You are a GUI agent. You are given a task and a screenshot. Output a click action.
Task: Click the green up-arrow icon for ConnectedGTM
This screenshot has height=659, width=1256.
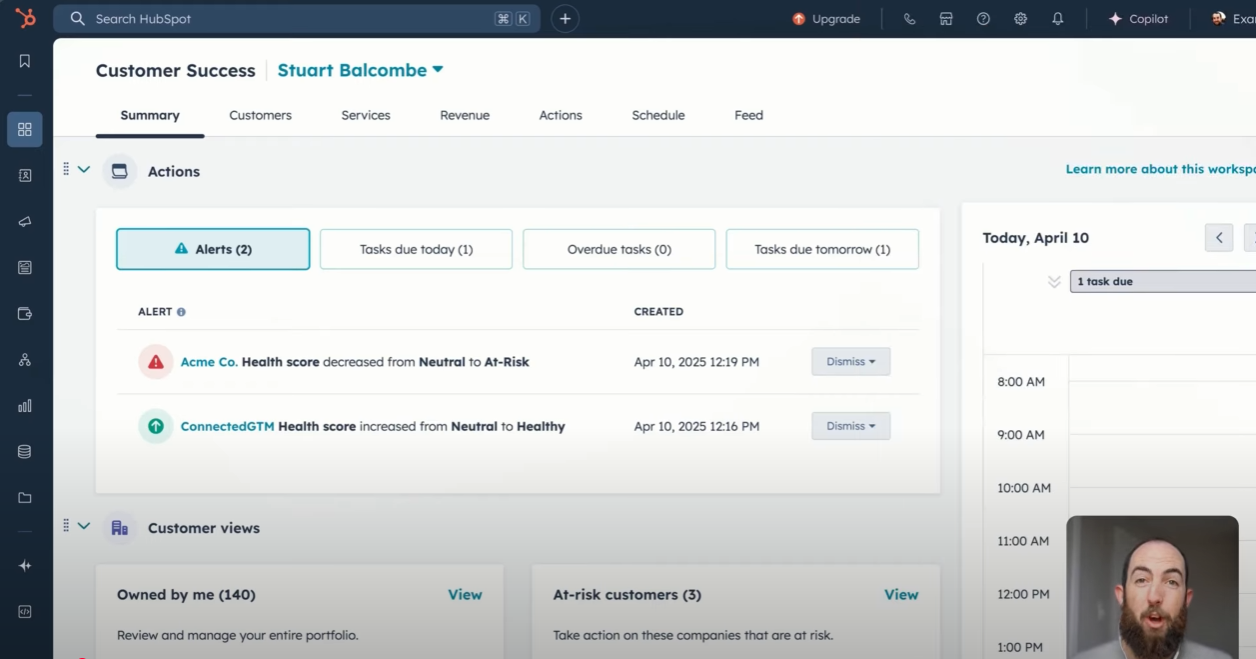pyautogui.click(x=156, y=426)
